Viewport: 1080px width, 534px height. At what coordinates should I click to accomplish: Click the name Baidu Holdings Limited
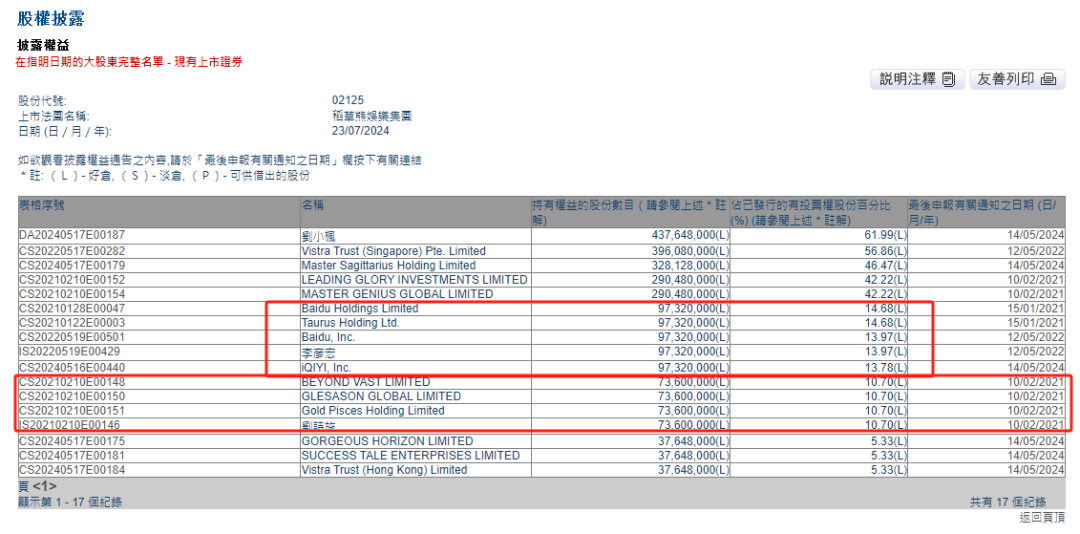click(360, 309)
